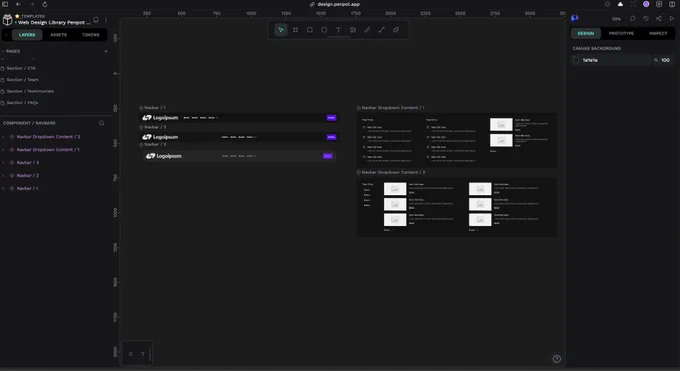Start the presentation view mode (play icon)
The width and height of the screenshot is (680, 371).
tap(671, 18)
